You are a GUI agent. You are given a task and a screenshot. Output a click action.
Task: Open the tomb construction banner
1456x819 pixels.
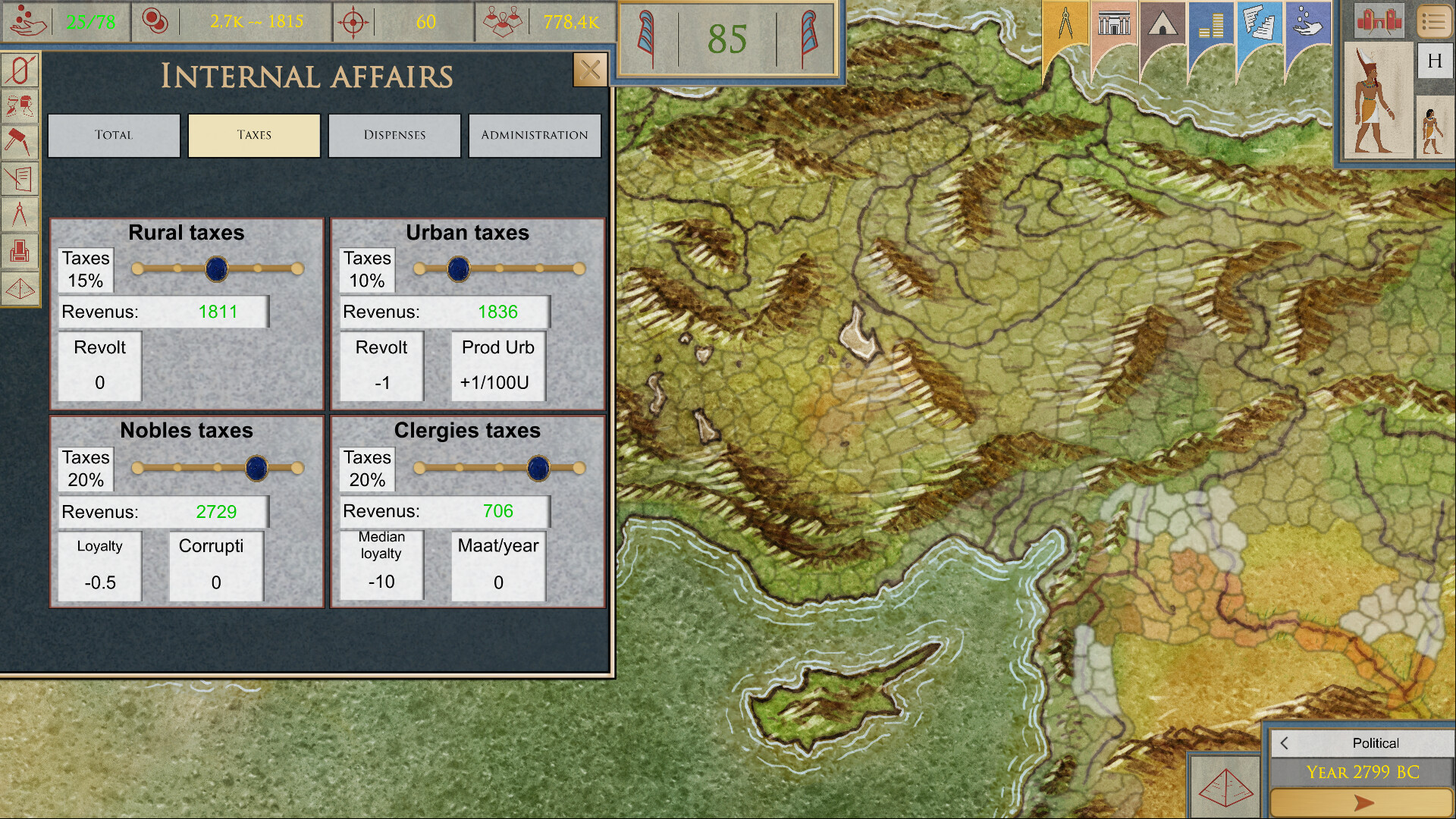tap(1163, 23)
